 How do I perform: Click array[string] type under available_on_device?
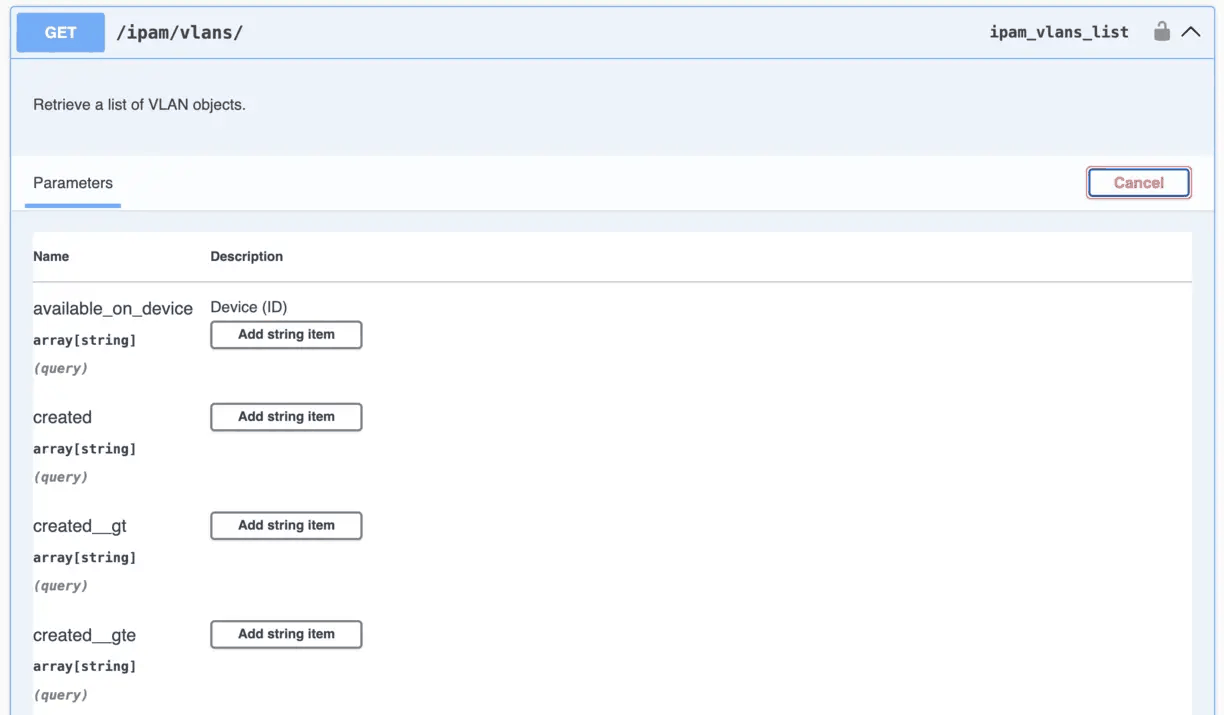click(x=84, y=340)
